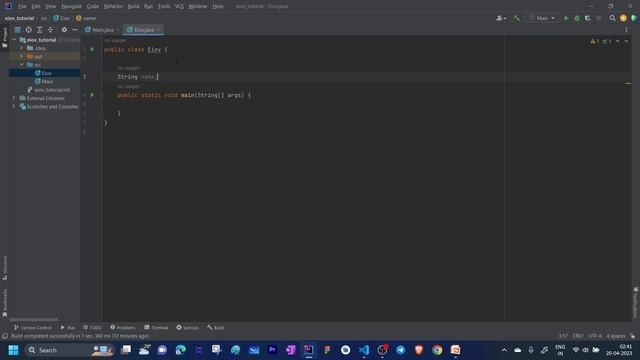Viewport: 640px width, 360px height.
Task: Open the TODO tool window
Action: (x=92, y=327)
